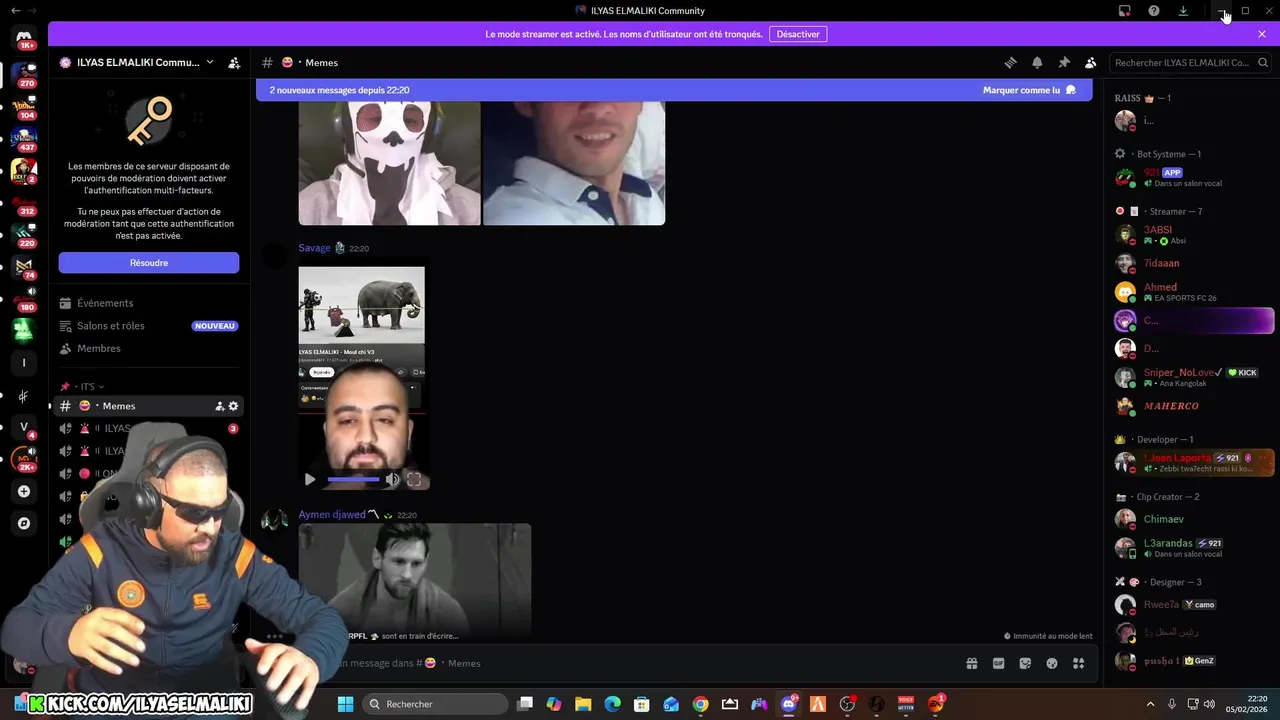Select member Sniper_NoLove
The height and width of the screenshot is (720, 1280).
[1194, 377]
